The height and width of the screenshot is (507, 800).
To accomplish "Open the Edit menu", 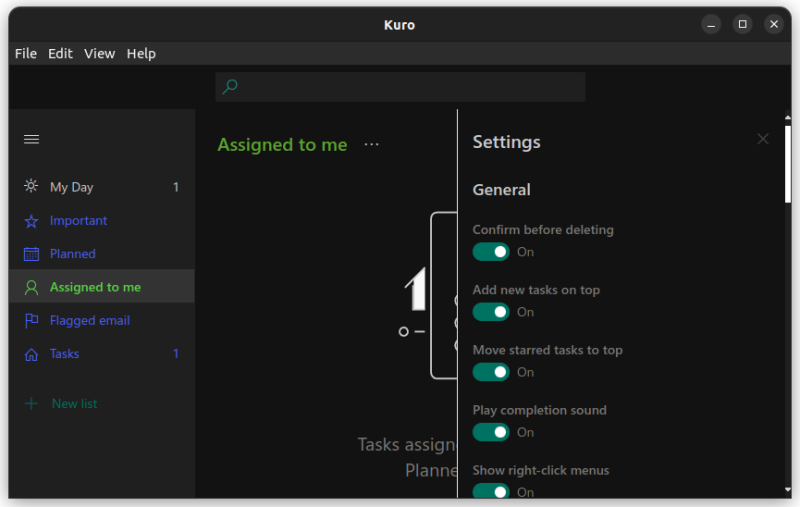I will [60, 54].
